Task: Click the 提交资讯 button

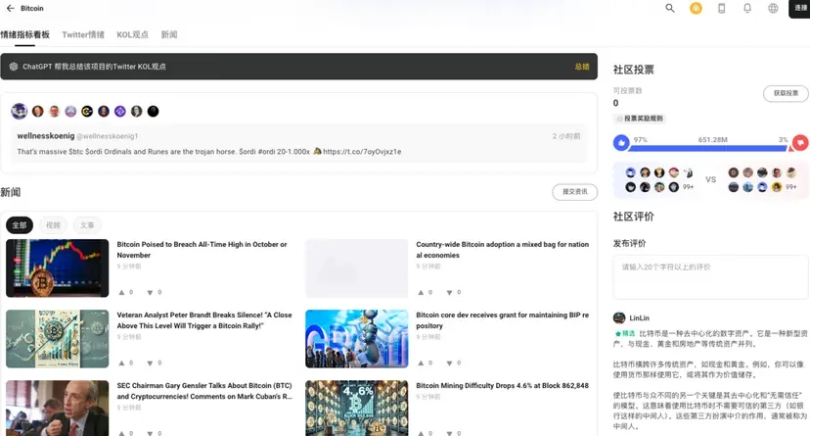Action: click(575, 192)
